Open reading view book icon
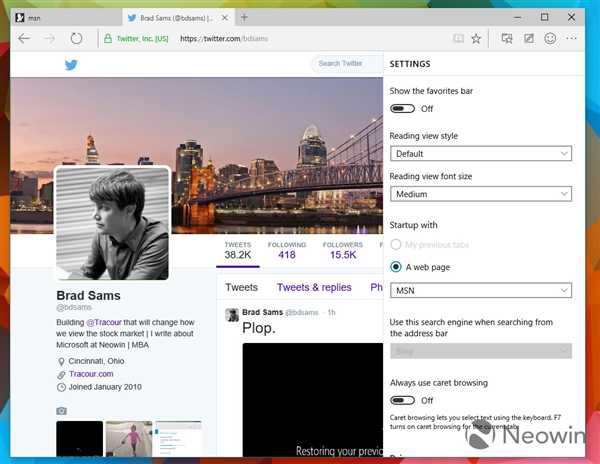 tap(458, 39)
